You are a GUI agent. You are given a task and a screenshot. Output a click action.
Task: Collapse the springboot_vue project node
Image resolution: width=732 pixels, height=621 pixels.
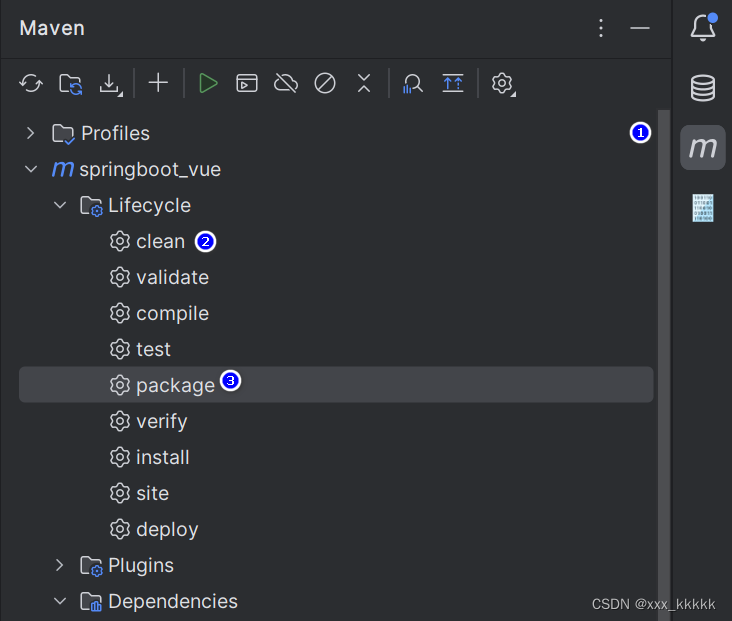click(x=31, y=169)
